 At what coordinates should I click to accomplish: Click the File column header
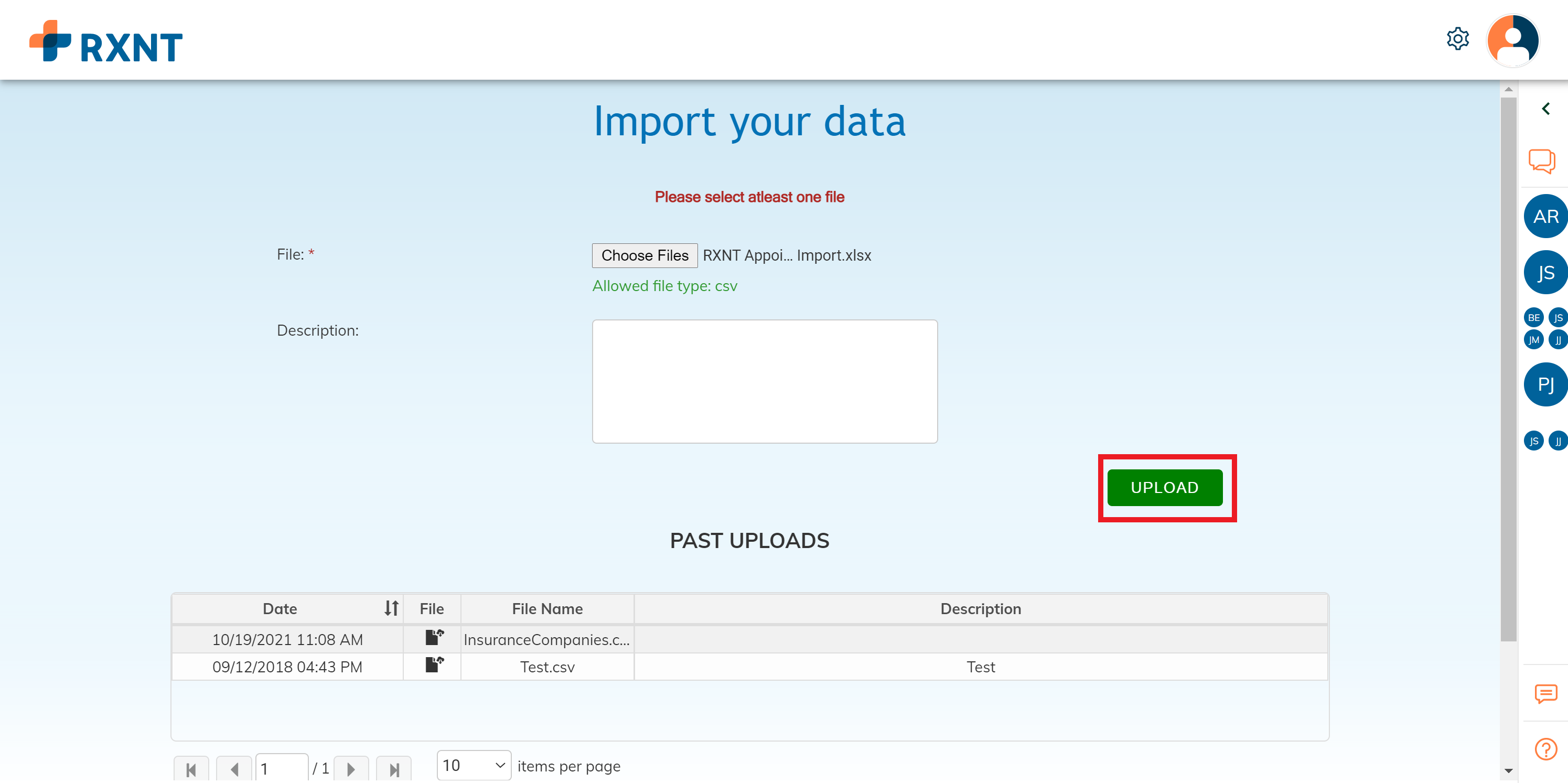(432, 608)
